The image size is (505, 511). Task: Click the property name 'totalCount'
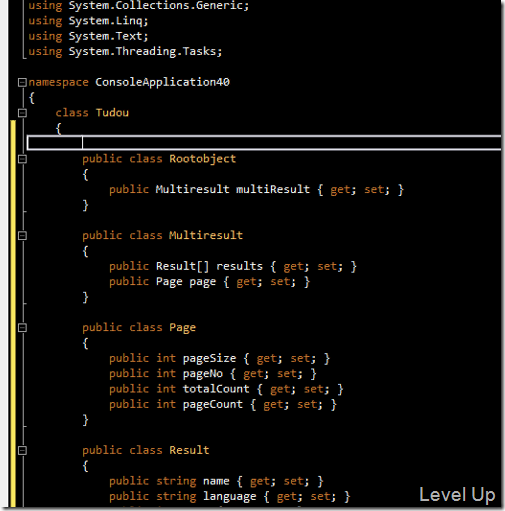point(216,389)
